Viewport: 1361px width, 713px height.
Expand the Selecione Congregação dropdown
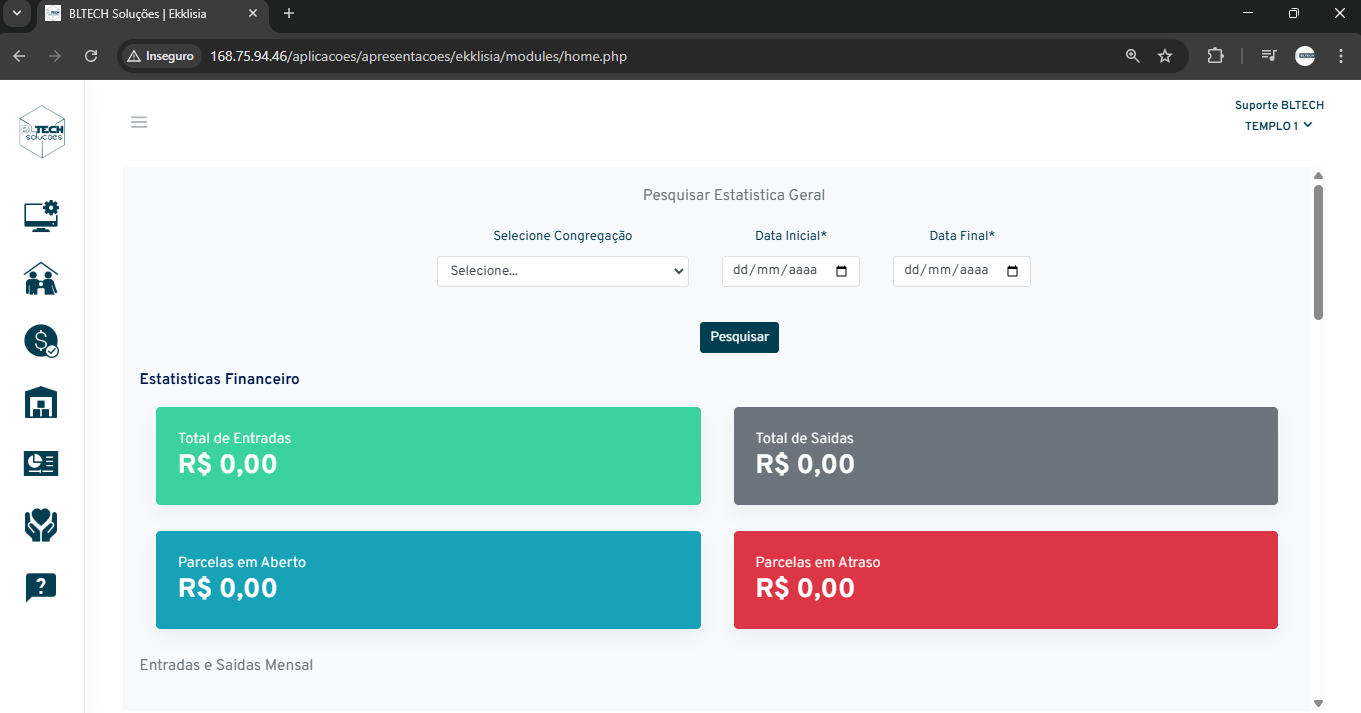coord(562,271)
